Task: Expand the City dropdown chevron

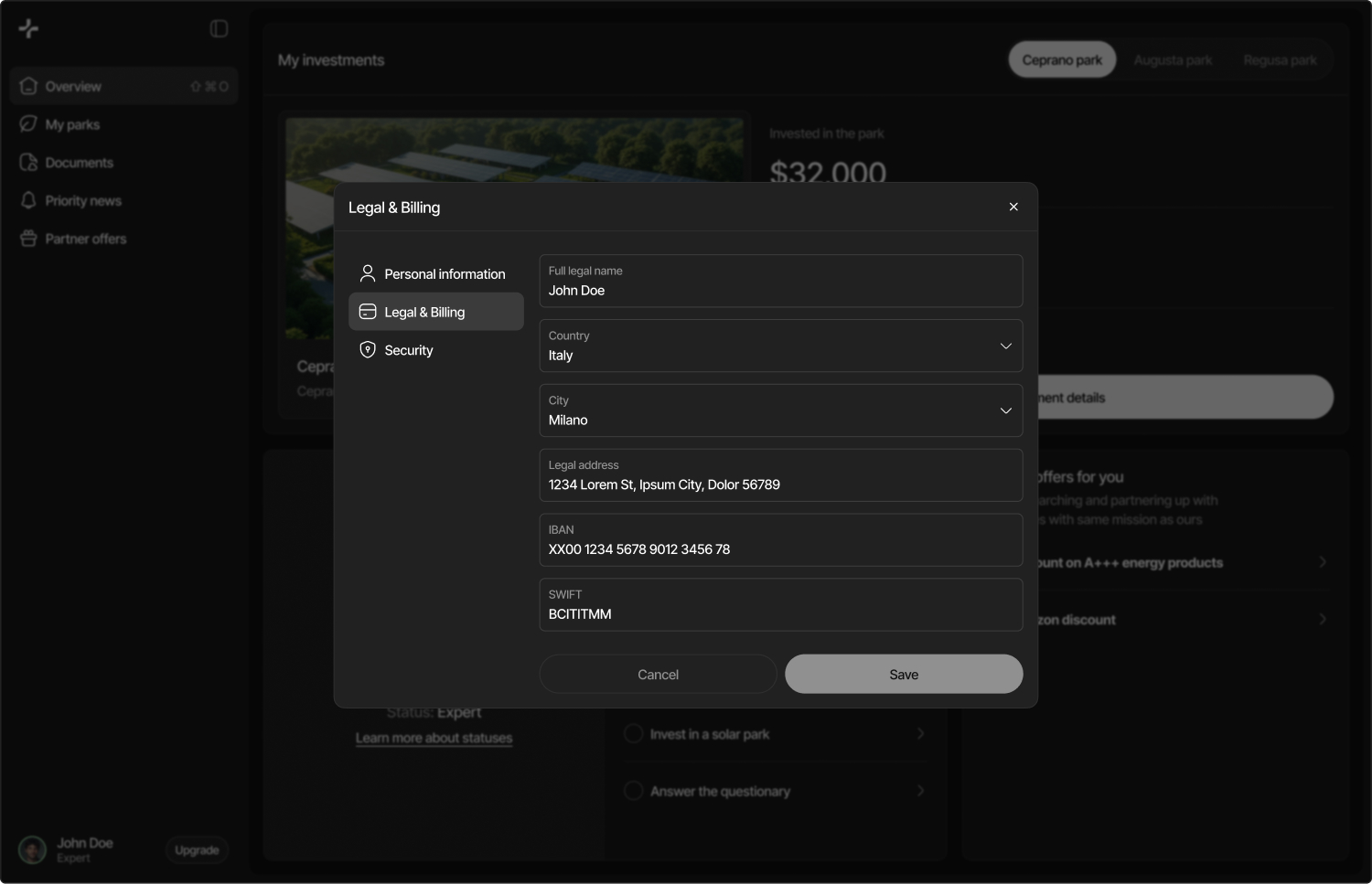Action: click(x=1006, y=410)
